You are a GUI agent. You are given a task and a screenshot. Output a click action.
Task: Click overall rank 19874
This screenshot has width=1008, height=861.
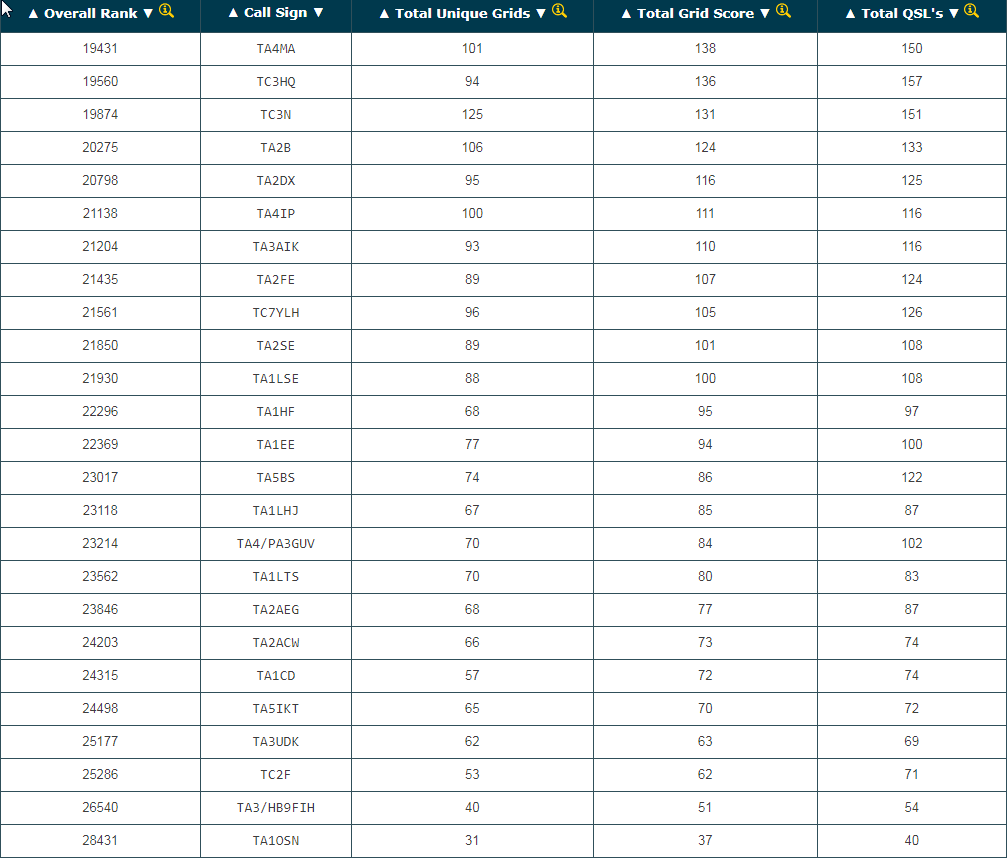coord(100,114)
